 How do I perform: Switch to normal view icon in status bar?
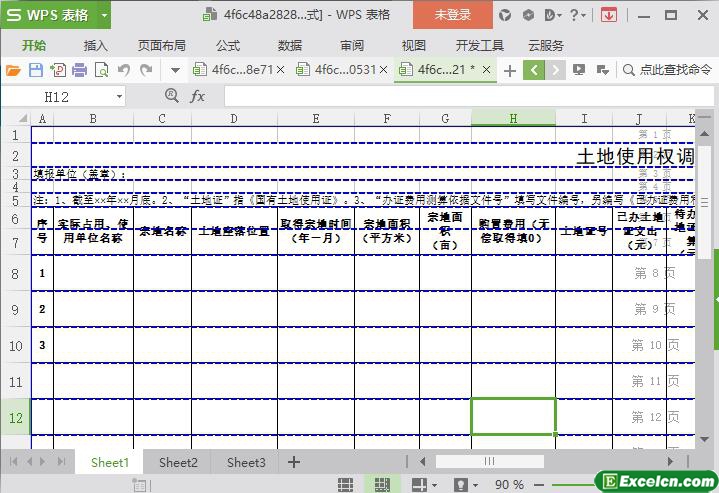(x=345, y=484)
